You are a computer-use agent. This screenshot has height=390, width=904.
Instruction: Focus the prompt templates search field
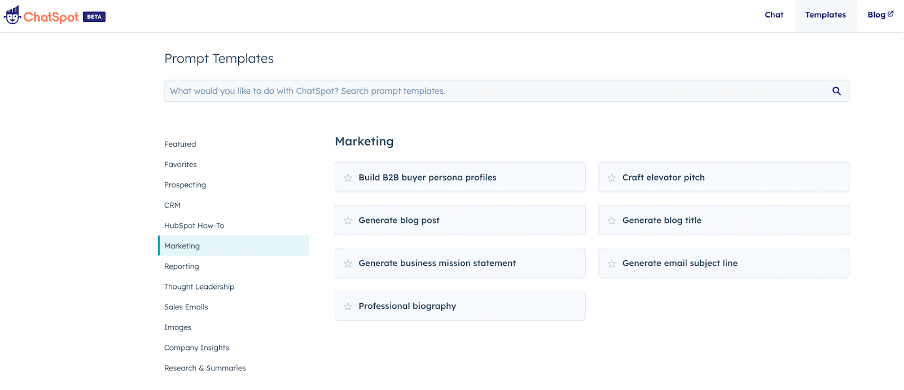point(506,91)
